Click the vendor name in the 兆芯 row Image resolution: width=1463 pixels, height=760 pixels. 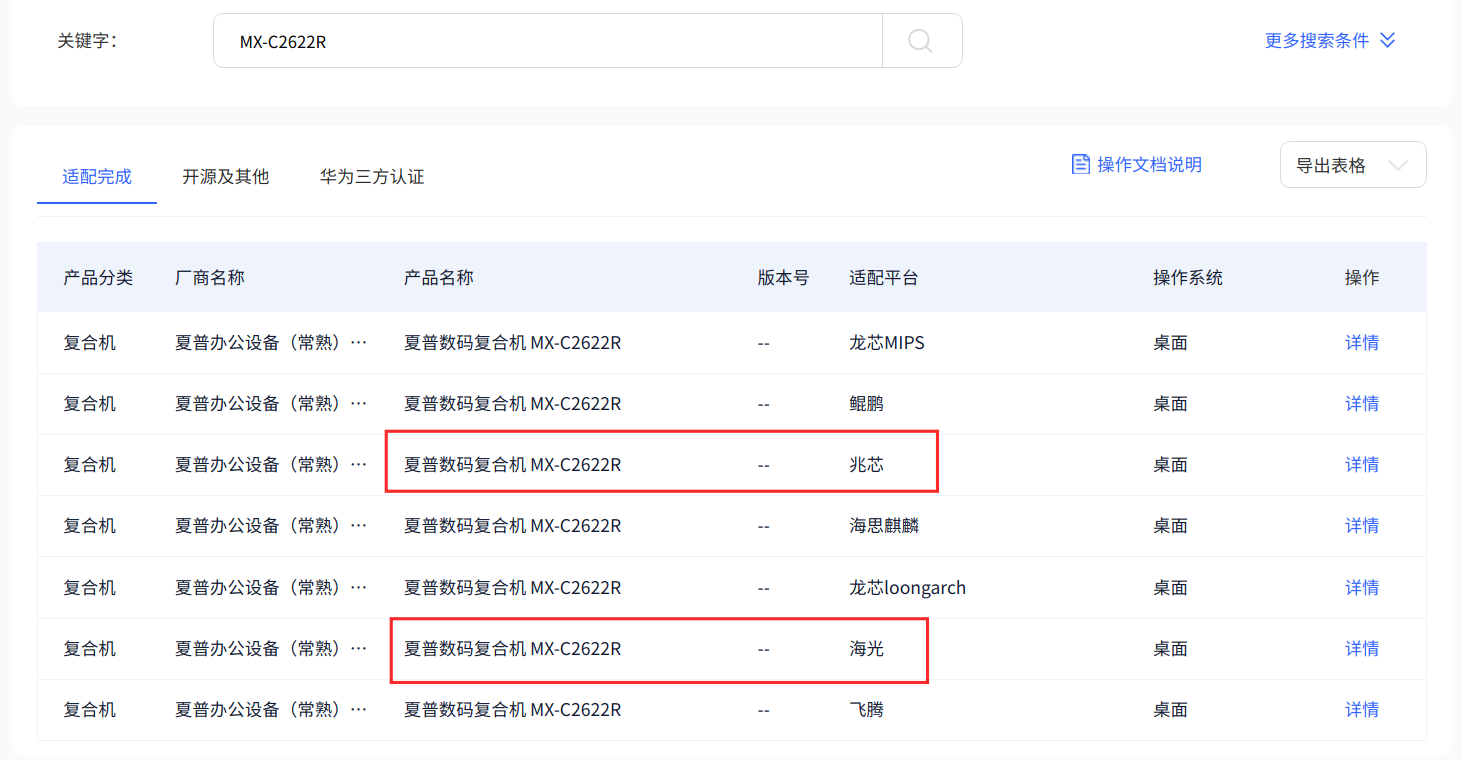click(x=271, y=465)
